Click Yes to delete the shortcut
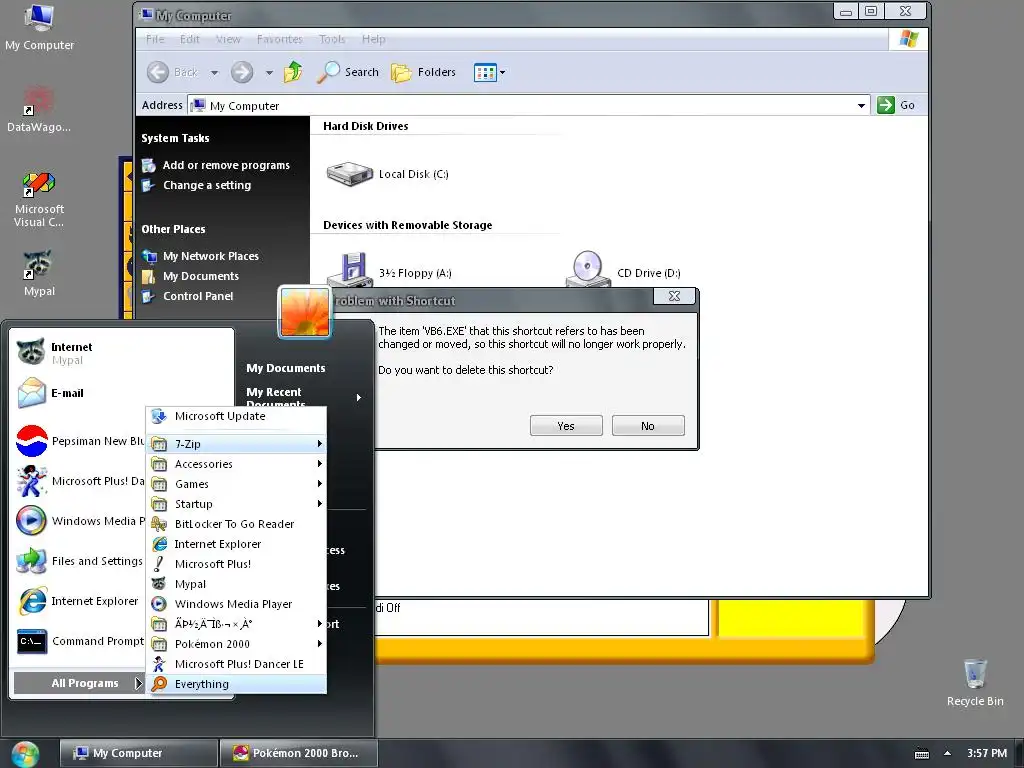This screenshot has height=768, width=1024. [566, 426]
